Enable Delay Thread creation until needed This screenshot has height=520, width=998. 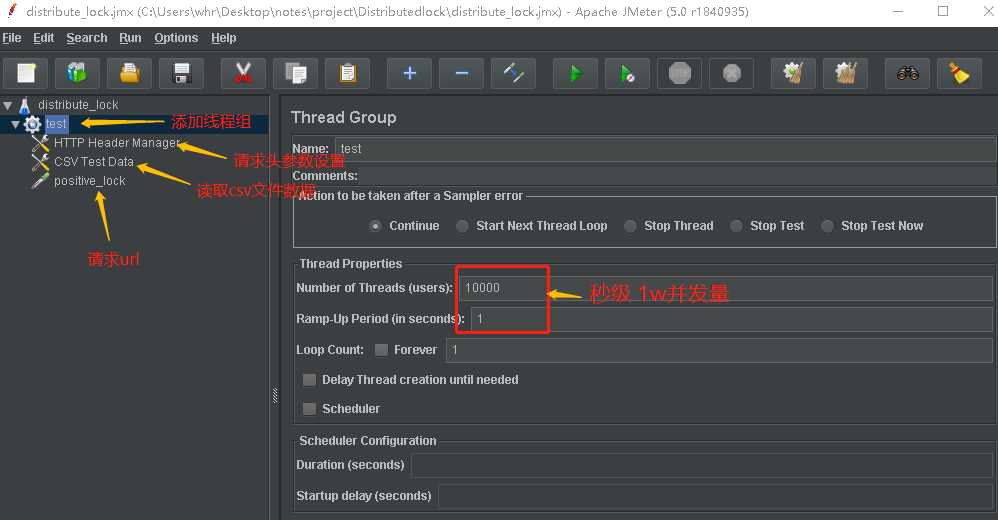[x=309, y=380]
